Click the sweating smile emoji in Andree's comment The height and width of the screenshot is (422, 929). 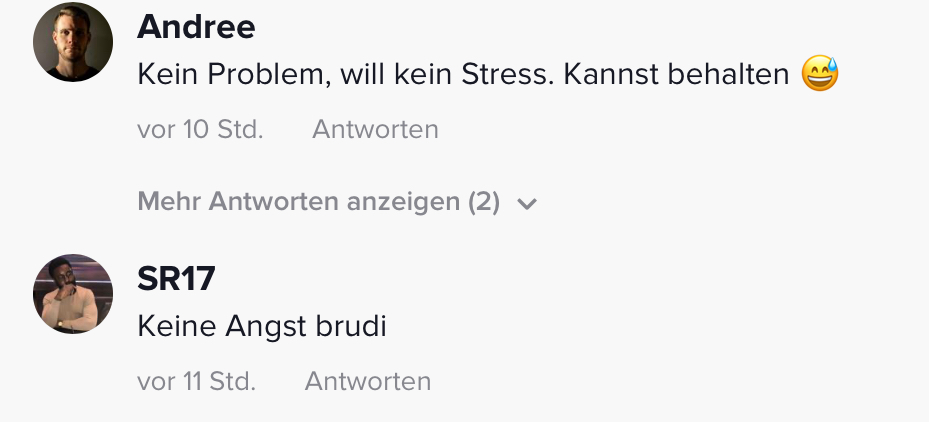point(820,74)
